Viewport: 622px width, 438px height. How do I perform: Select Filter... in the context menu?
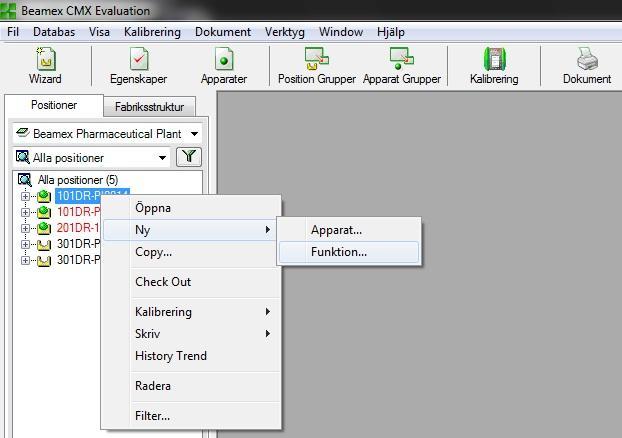pyautogui.click(x=191, y=416)
